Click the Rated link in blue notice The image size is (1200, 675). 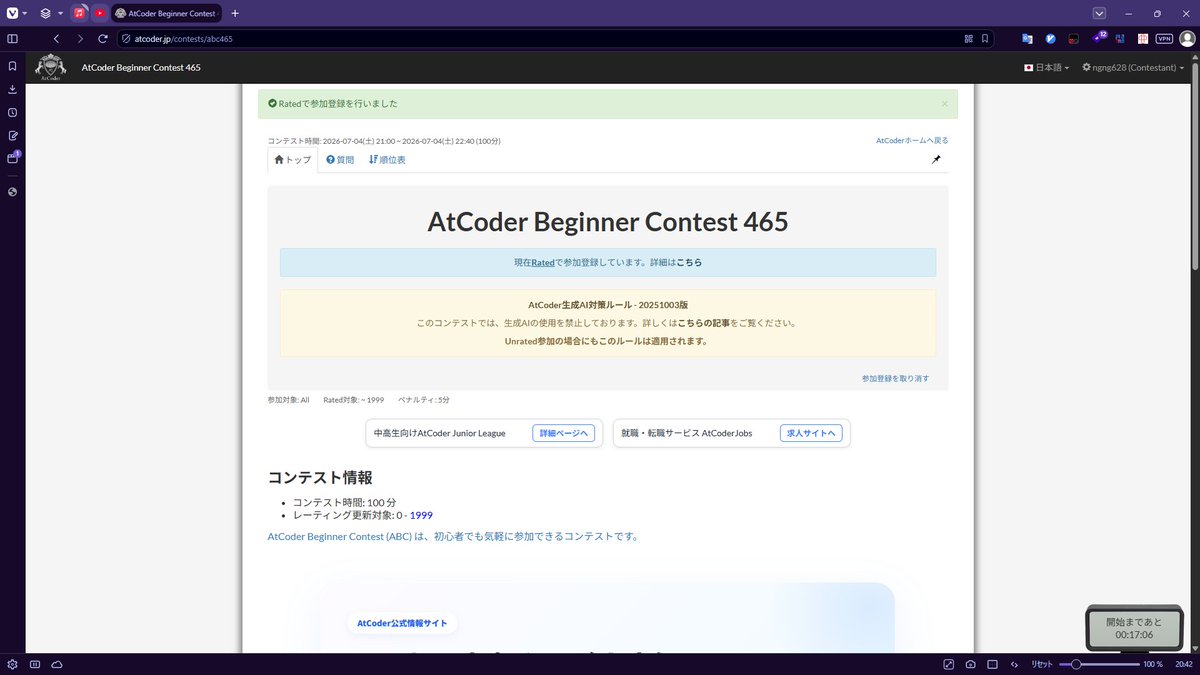[543, 262]
